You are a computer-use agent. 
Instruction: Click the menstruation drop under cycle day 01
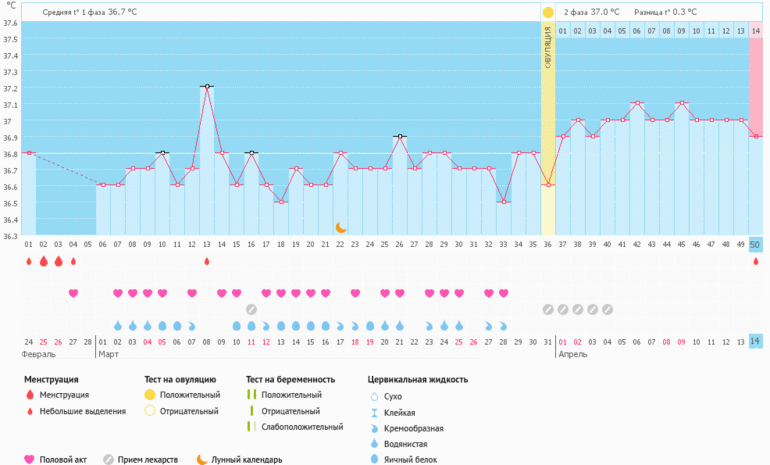pyautogui.click(x=28, y=262)
